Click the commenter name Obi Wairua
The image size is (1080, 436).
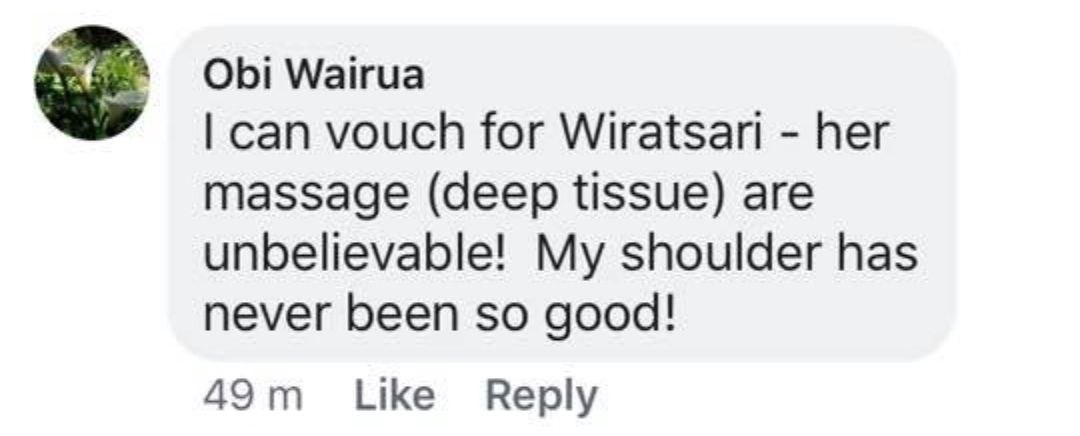[x=313, y=75]
